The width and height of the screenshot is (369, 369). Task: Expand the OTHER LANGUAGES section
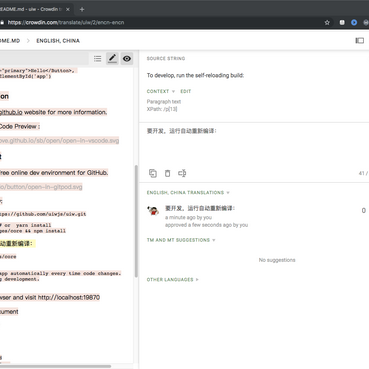coord(172,280)
